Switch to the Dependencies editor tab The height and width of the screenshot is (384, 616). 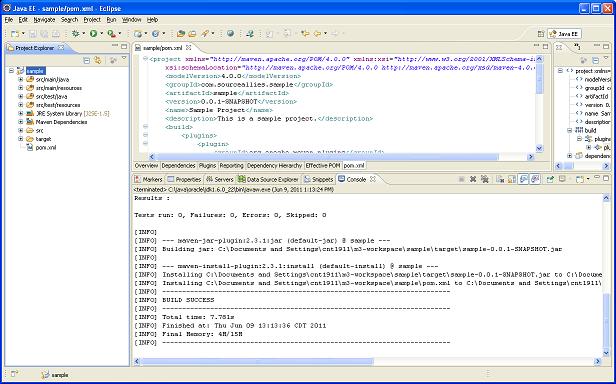point(178,166)
